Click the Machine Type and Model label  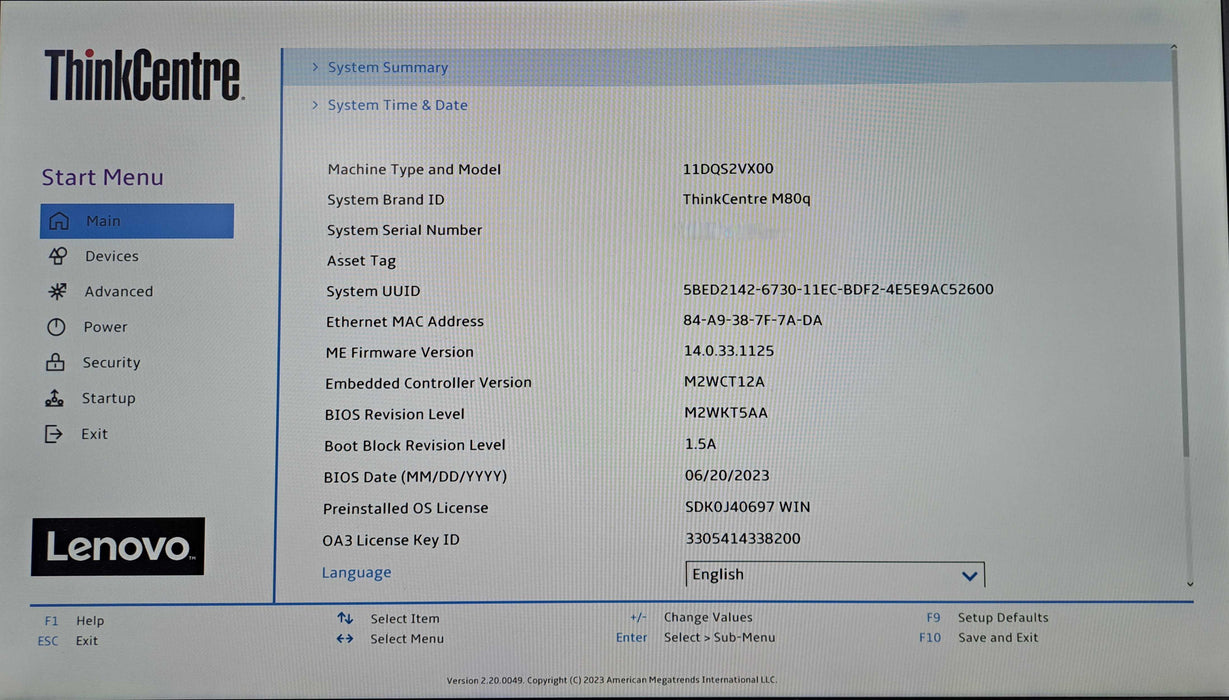click(414, 170)
